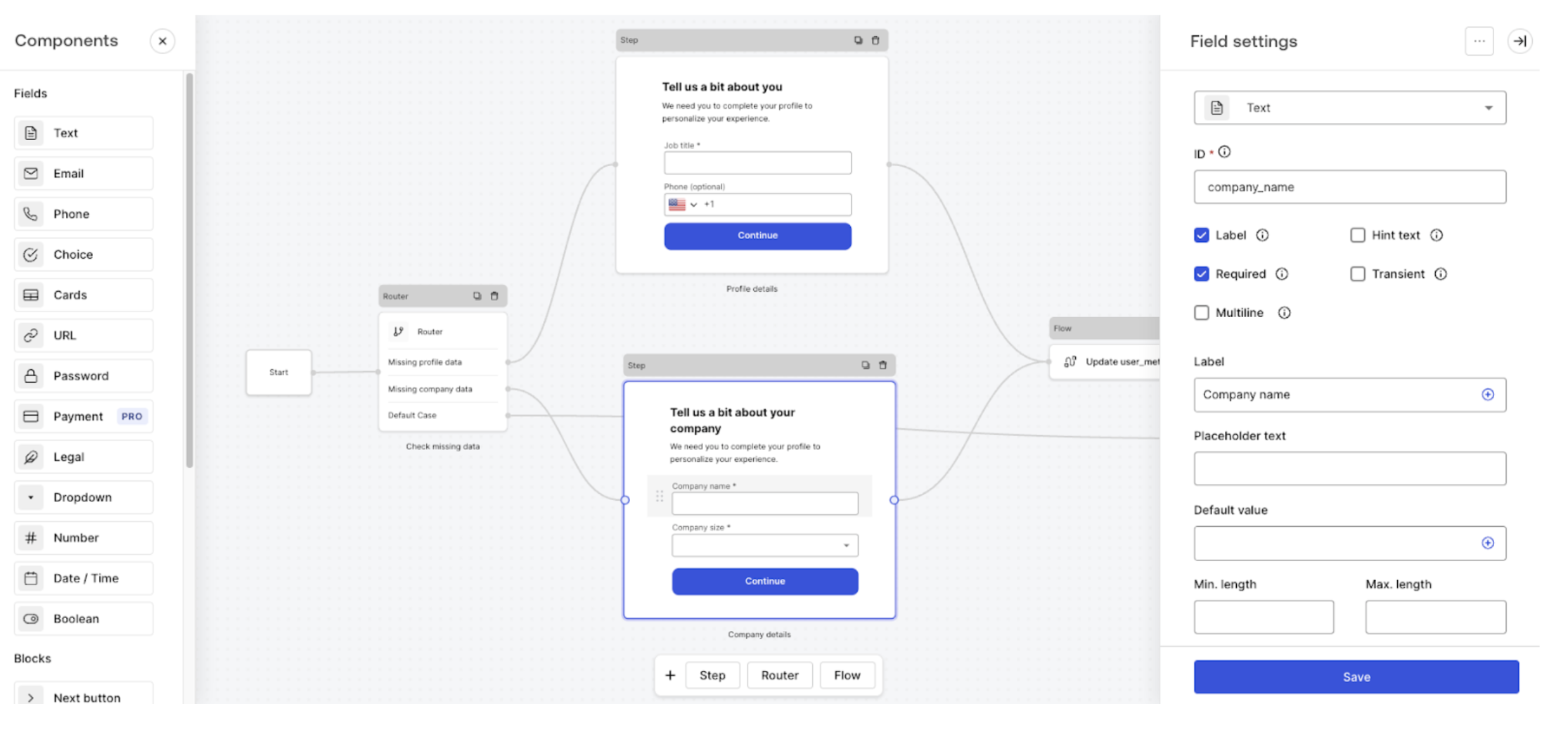
Task: Click the Placeholder text input field
Action: point(1349,468)
